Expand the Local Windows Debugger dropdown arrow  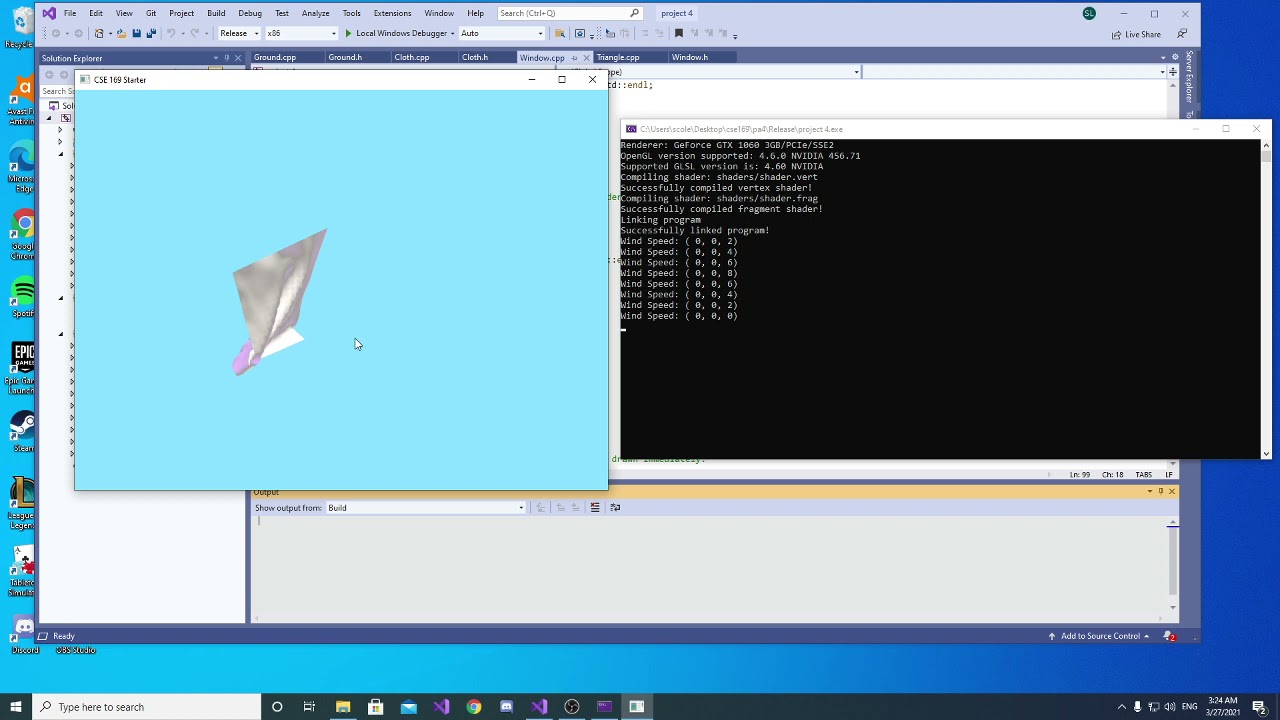(452, 33)
